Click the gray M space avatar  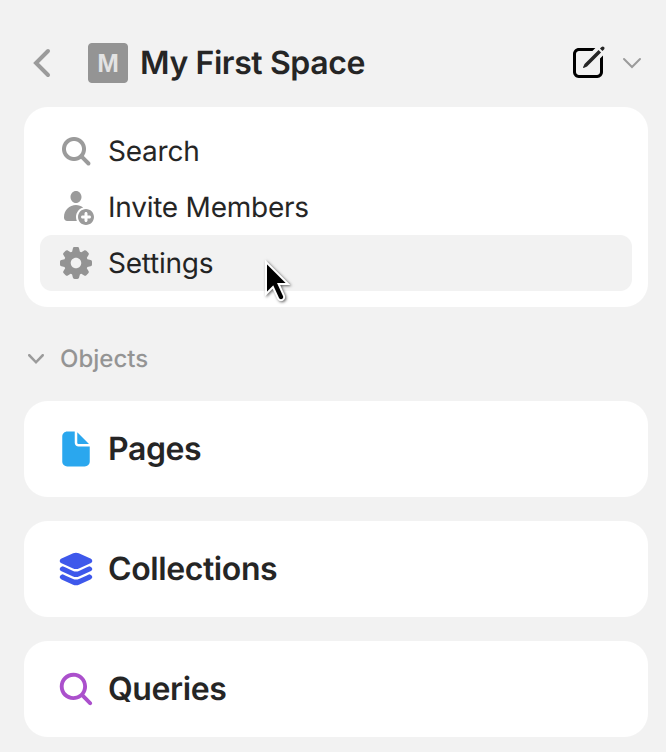pyautogui.click(x=108, y=63)
